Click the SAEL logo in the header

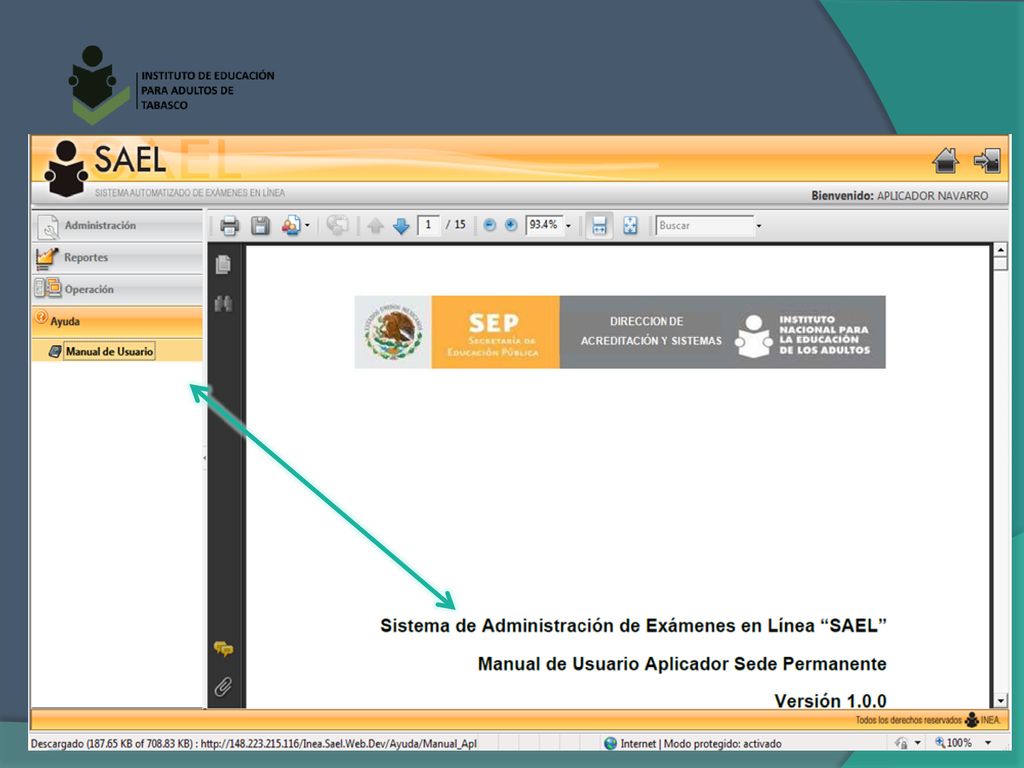point(105,168)
